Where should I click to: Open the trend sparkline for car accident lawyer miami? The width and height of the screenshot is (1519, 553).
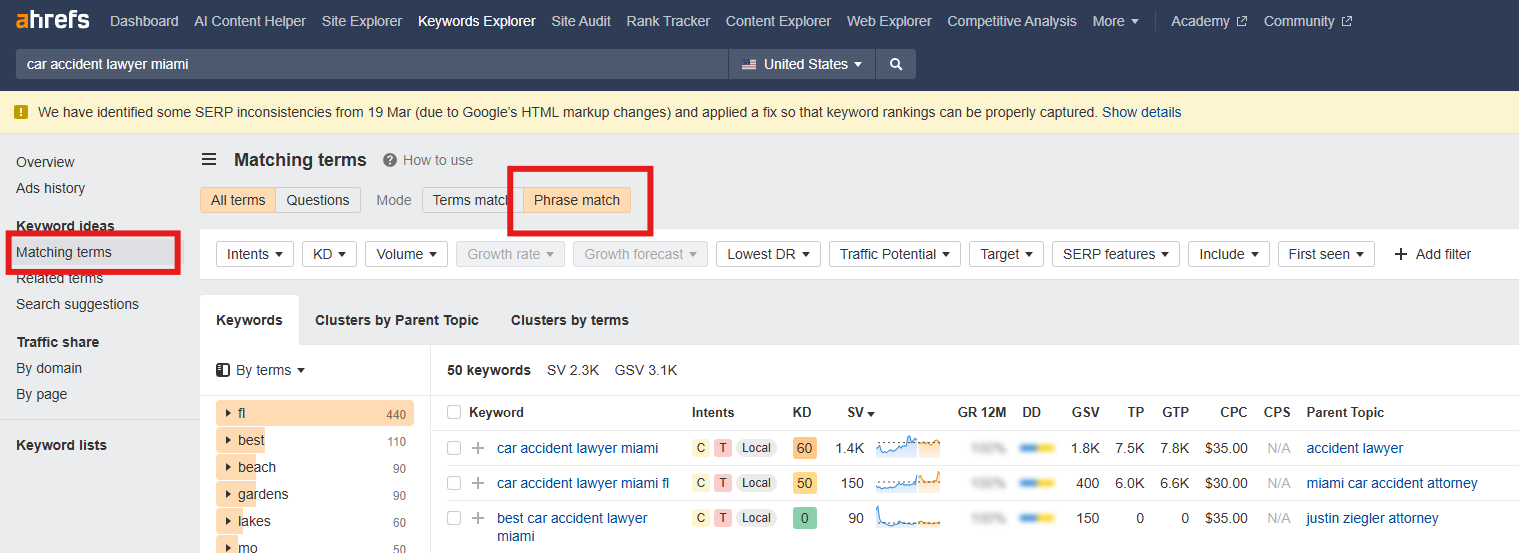pos(908,447)
